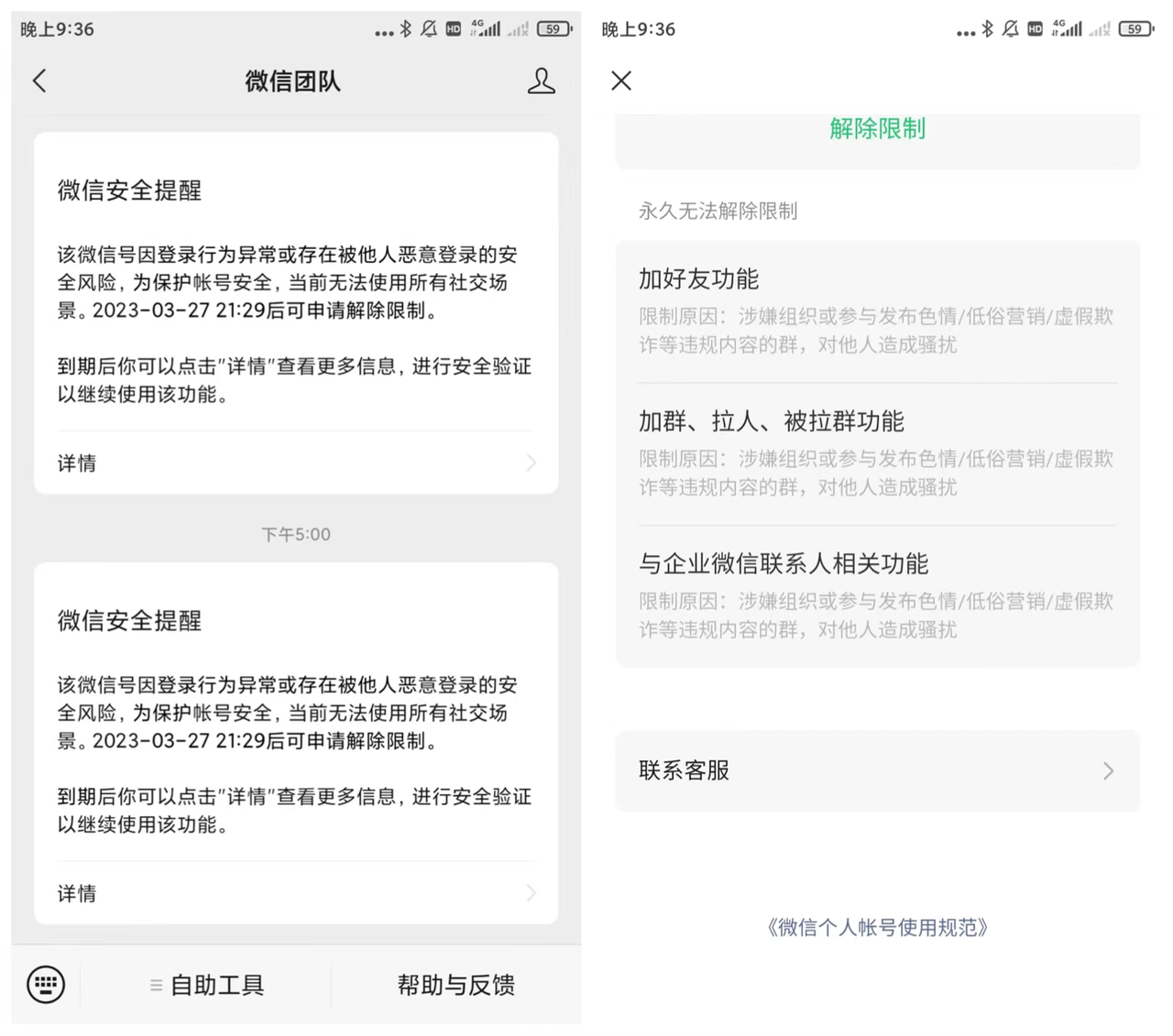Screen dimensions: 1173x1036
Task: Open 联系客服 row
Action: (877, 770)
